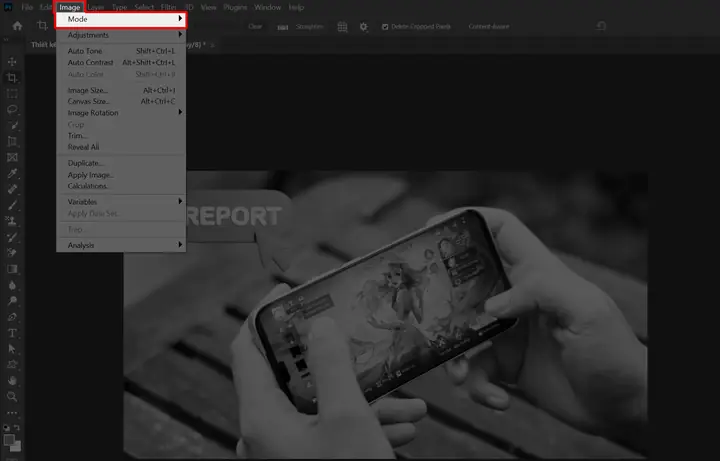
Task: Select the Path Selection arrow tool
Action: 12,349
